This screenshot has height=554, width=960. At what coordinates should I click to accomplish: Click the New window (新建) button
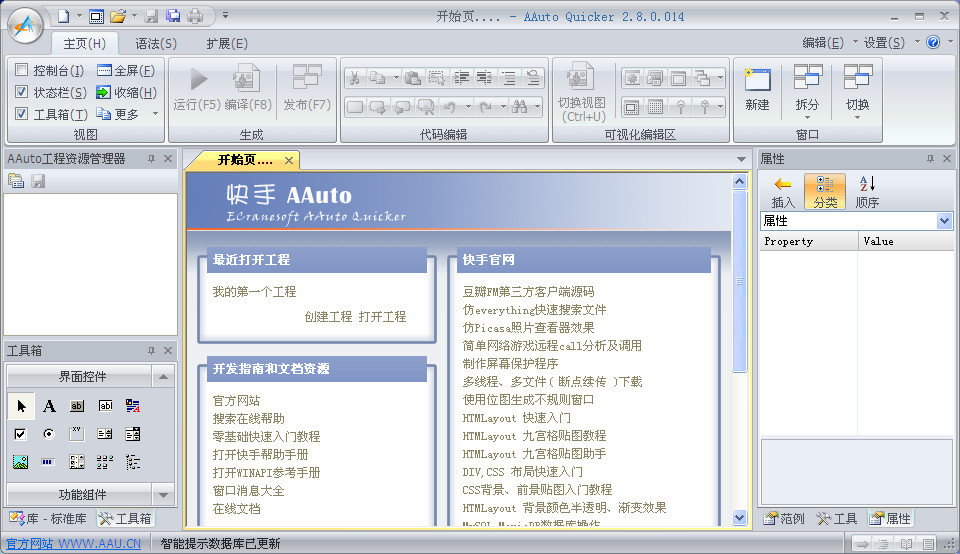click(757, 89)
